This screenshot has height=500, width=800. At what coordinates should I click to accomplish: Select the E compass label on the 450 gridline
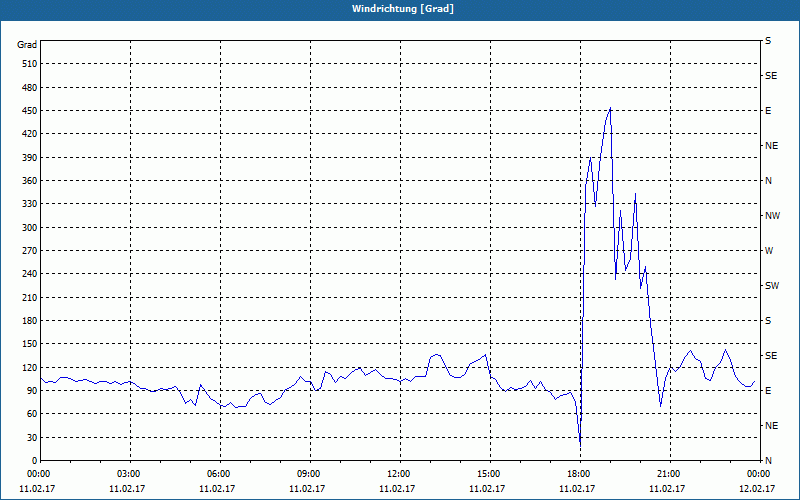pos(768,111)
